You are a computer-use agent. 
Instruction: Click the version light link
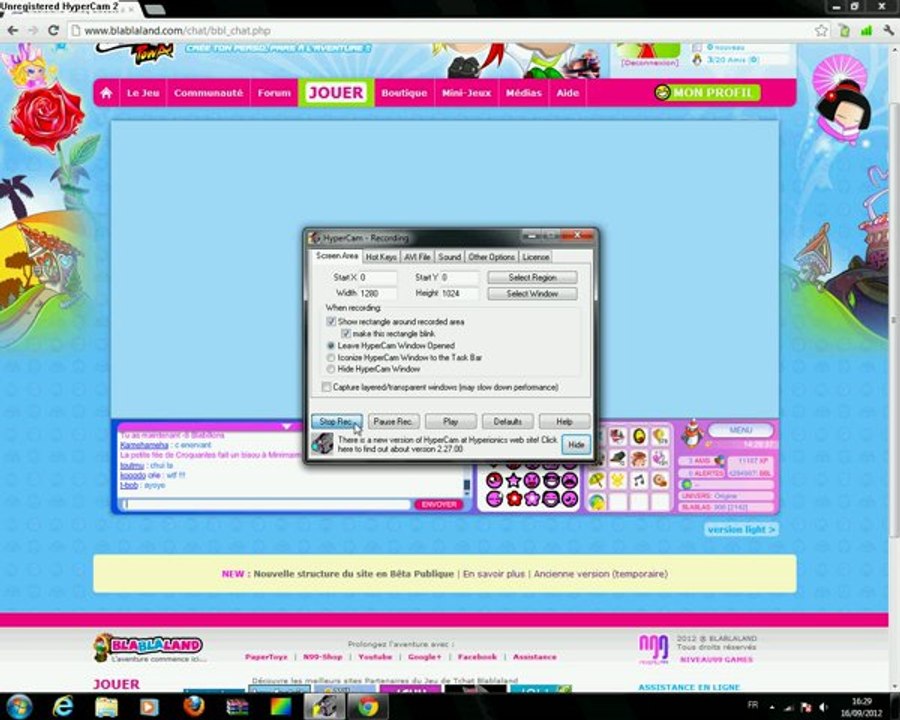point(741,529)
